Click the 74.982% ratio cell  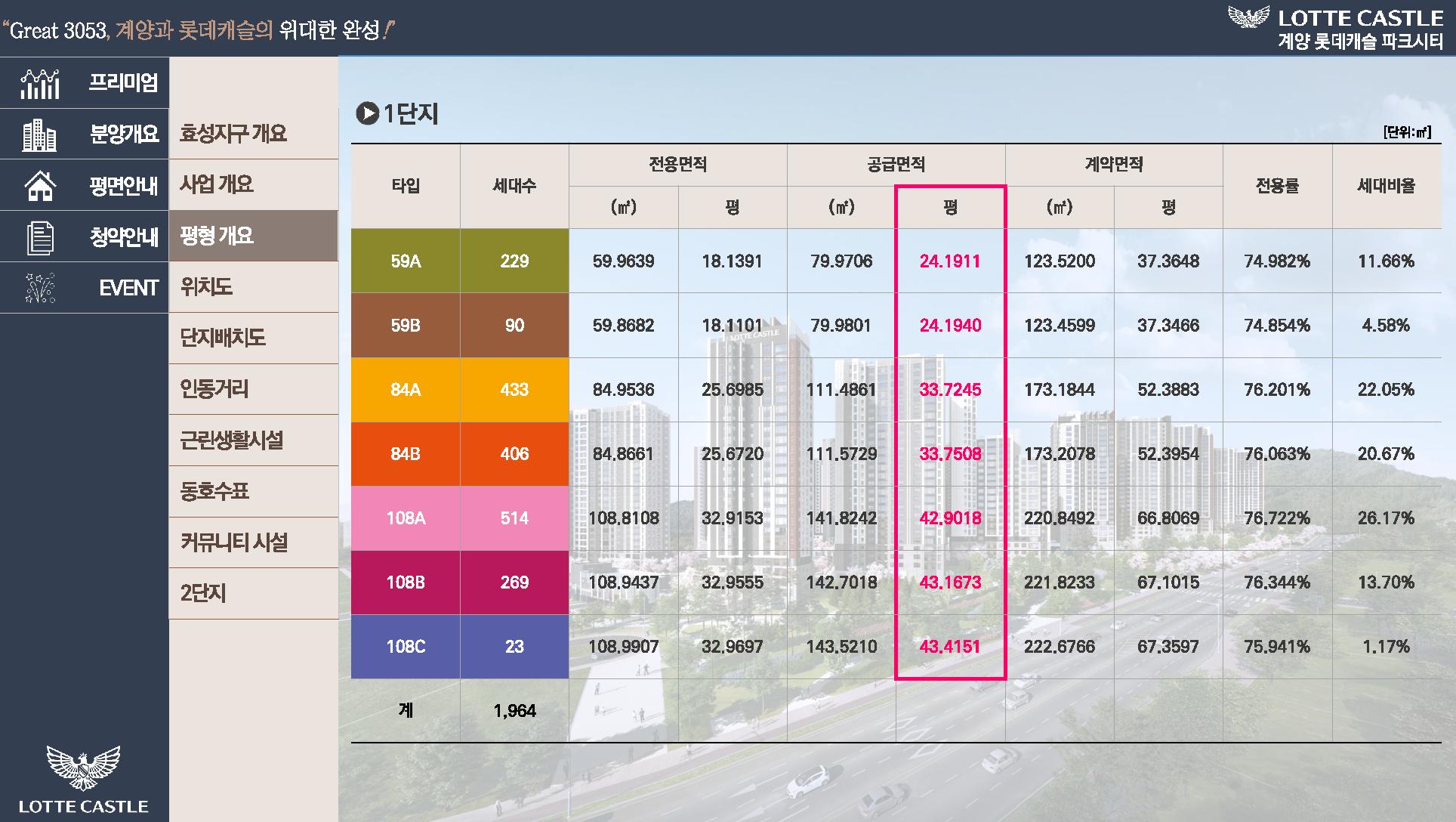click(1278, 261)
